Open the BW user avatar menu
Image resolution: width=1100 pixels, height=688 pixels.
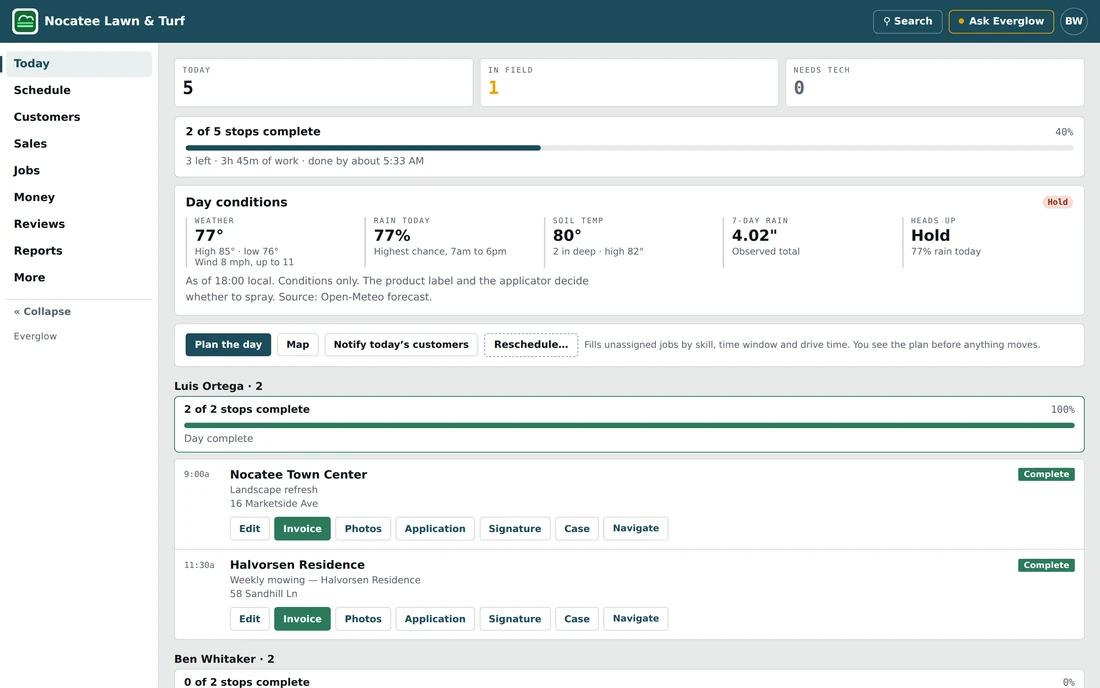(x=1073, y=21)
